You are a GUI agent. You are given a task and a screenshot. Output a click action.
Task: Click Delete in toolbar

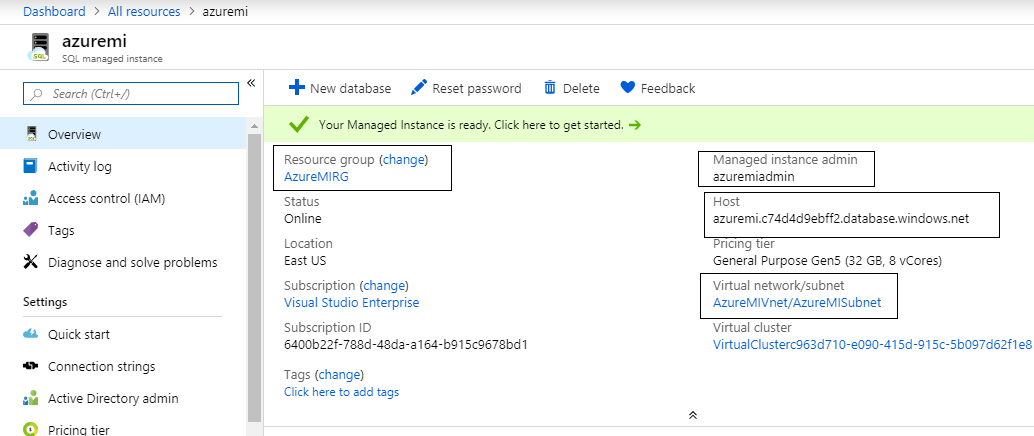point(571,88)
